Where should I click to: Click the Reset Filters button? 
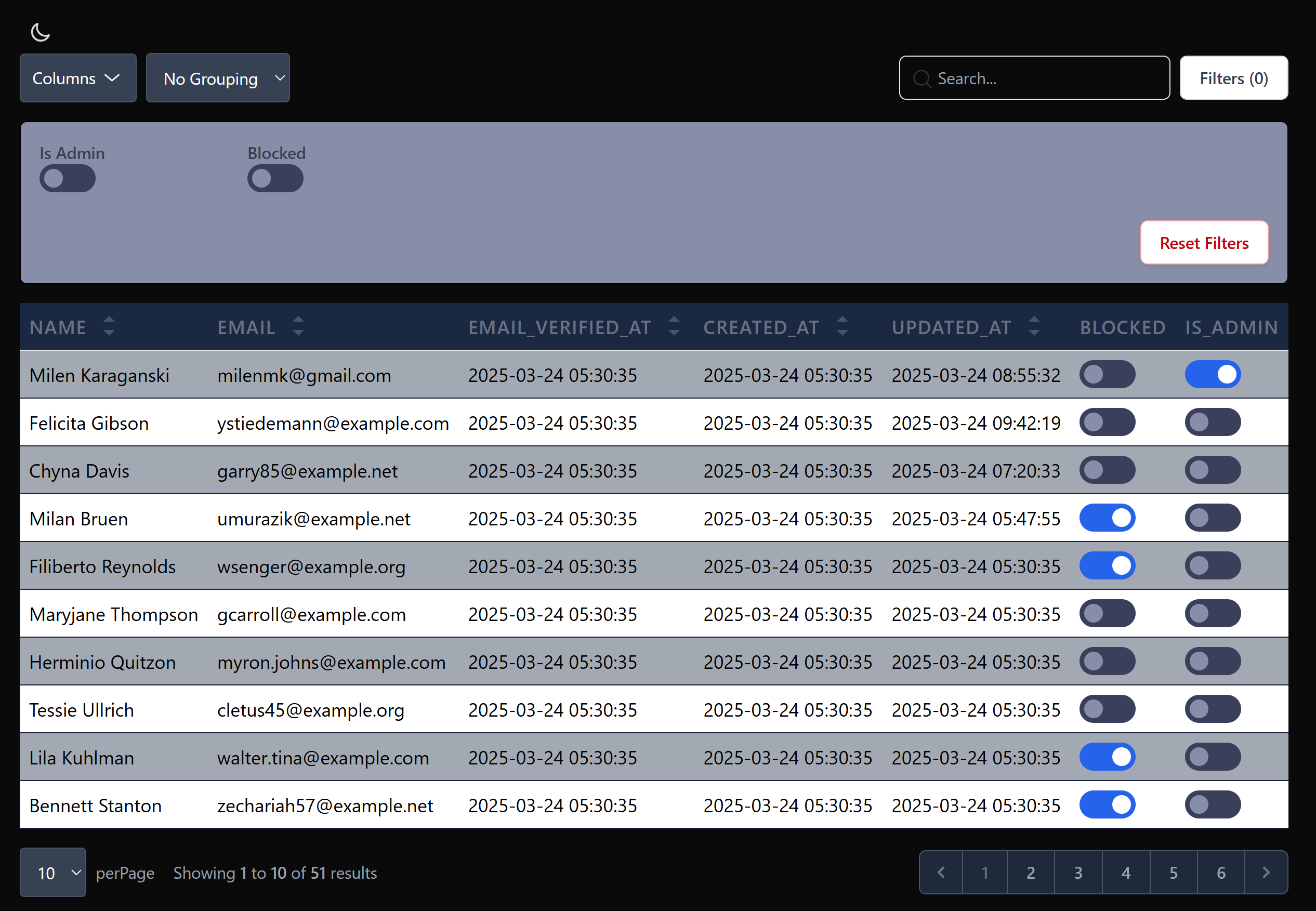tap(1204, 243)
